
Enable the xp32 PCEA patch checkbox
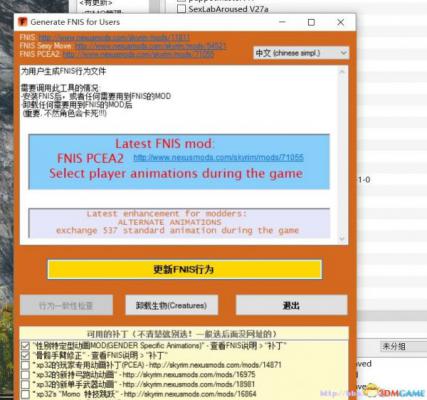point(25,365)
